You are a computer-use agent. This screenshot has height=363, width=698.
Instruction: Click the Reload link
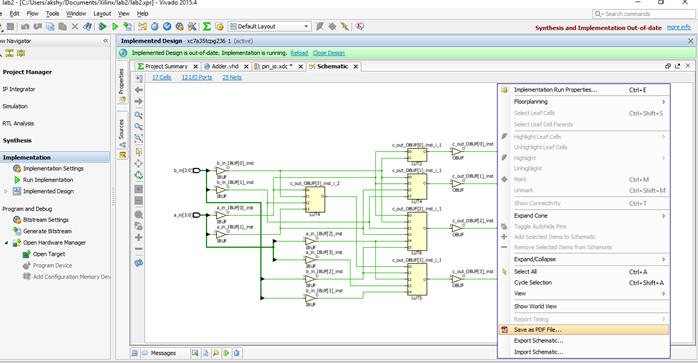tap(299, 53)
